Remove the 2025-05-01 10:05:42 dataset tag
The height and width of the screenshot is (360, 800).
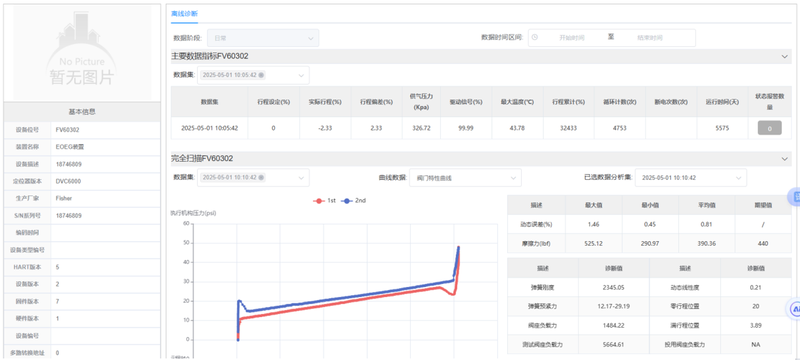click(261, 75)
